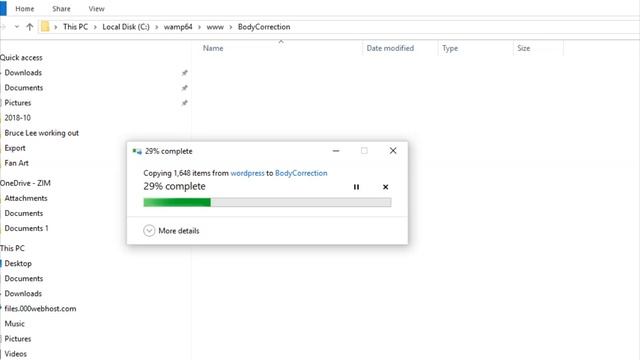Screen dimensions: 640x360
Task: Open Pictures under This PC
Action: 18,339
